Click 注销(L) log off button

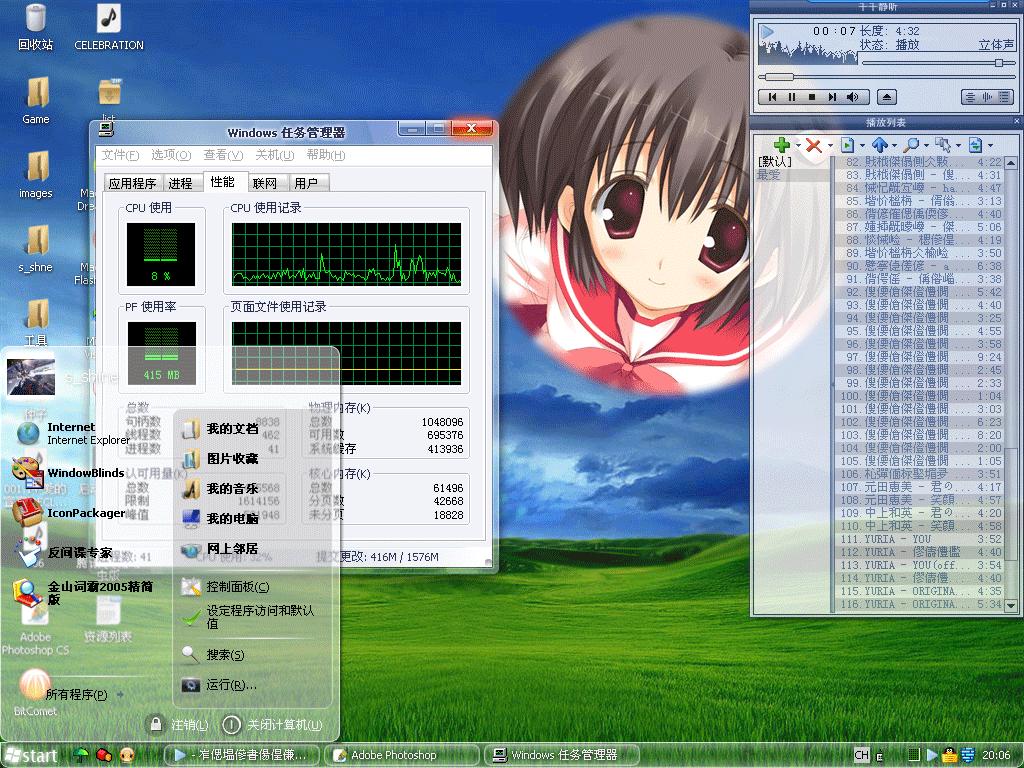[179, 725]
